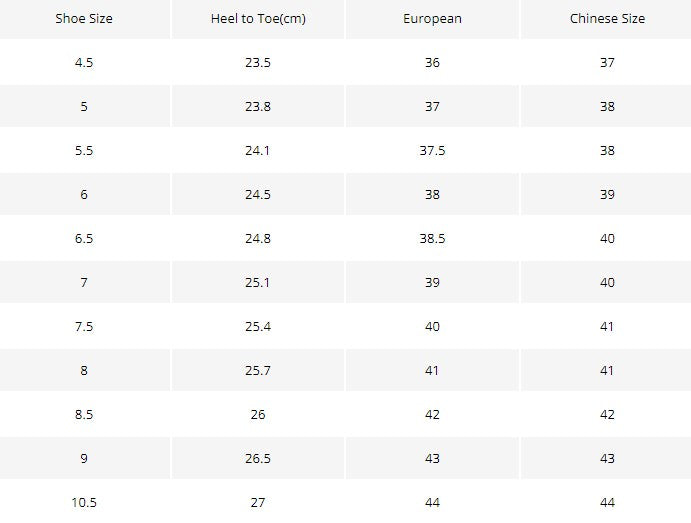Select European size 37.5 cell
The width and height of the screenshot is (691, 523).
[x=432, y=151]
